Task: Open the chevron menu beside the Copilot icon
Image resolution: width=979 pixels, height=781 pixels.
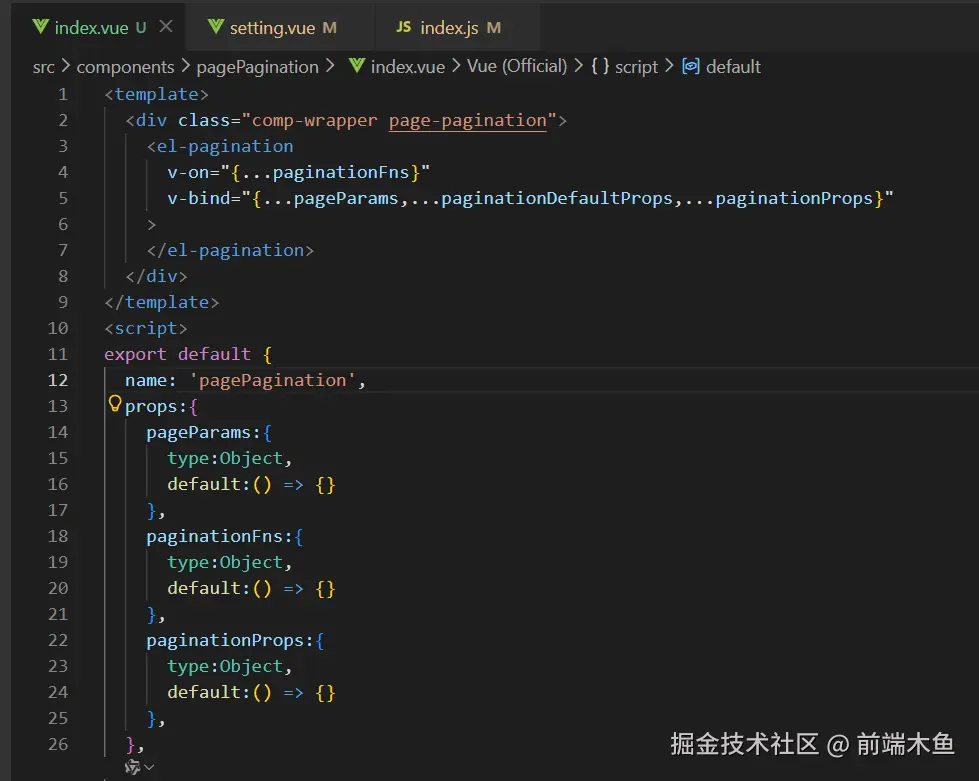Action: click(149, 767)
